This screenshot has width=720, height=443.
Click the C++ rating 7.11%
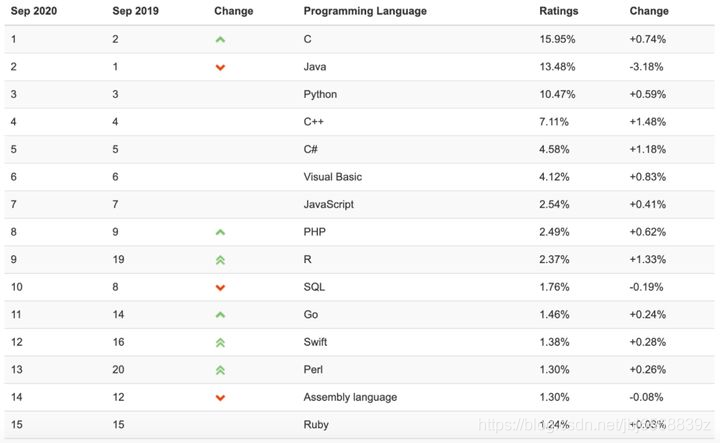(554, 122)
